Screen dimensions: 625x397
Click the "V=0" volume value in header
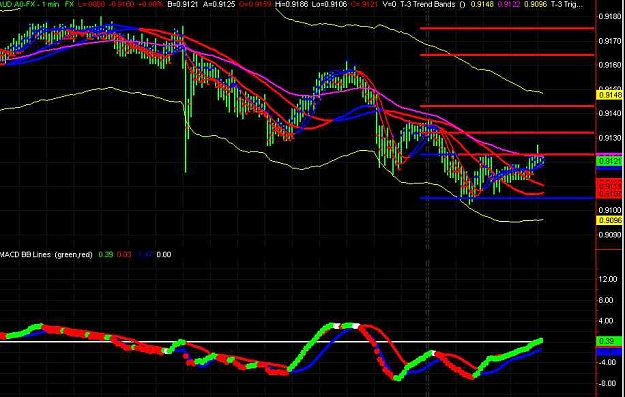(389, 5)
